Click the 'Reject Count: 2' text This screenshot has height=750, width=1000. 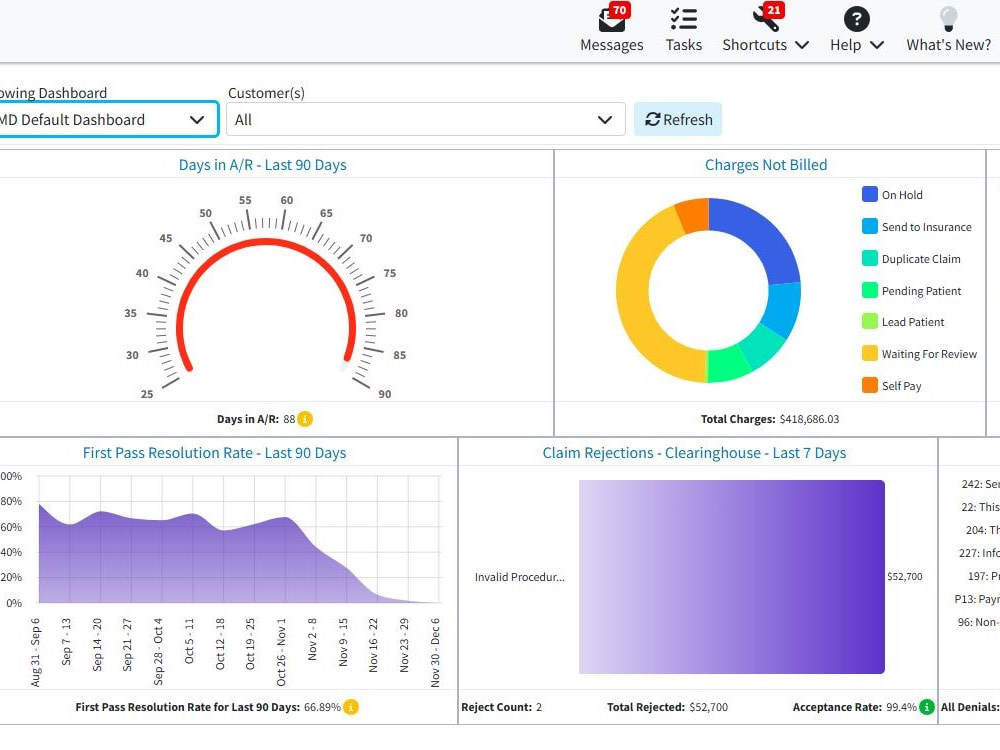(501, 707)
